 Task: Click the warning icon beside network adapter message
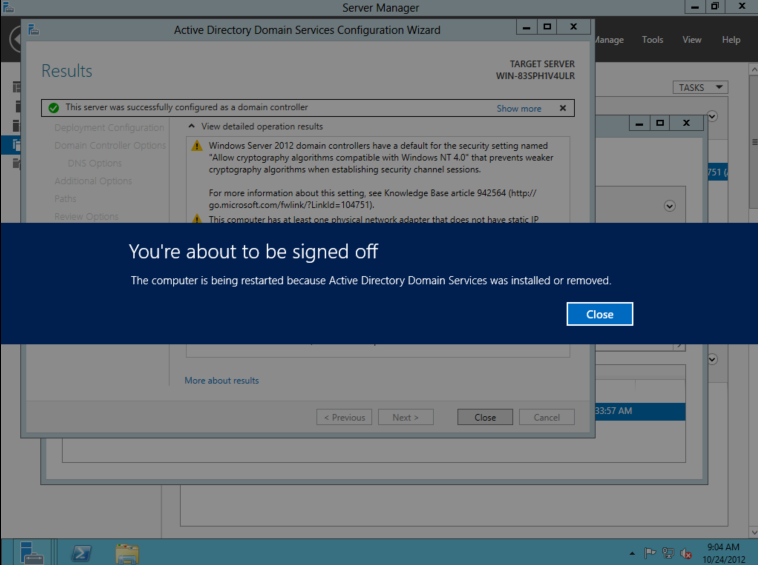(197, 219)
